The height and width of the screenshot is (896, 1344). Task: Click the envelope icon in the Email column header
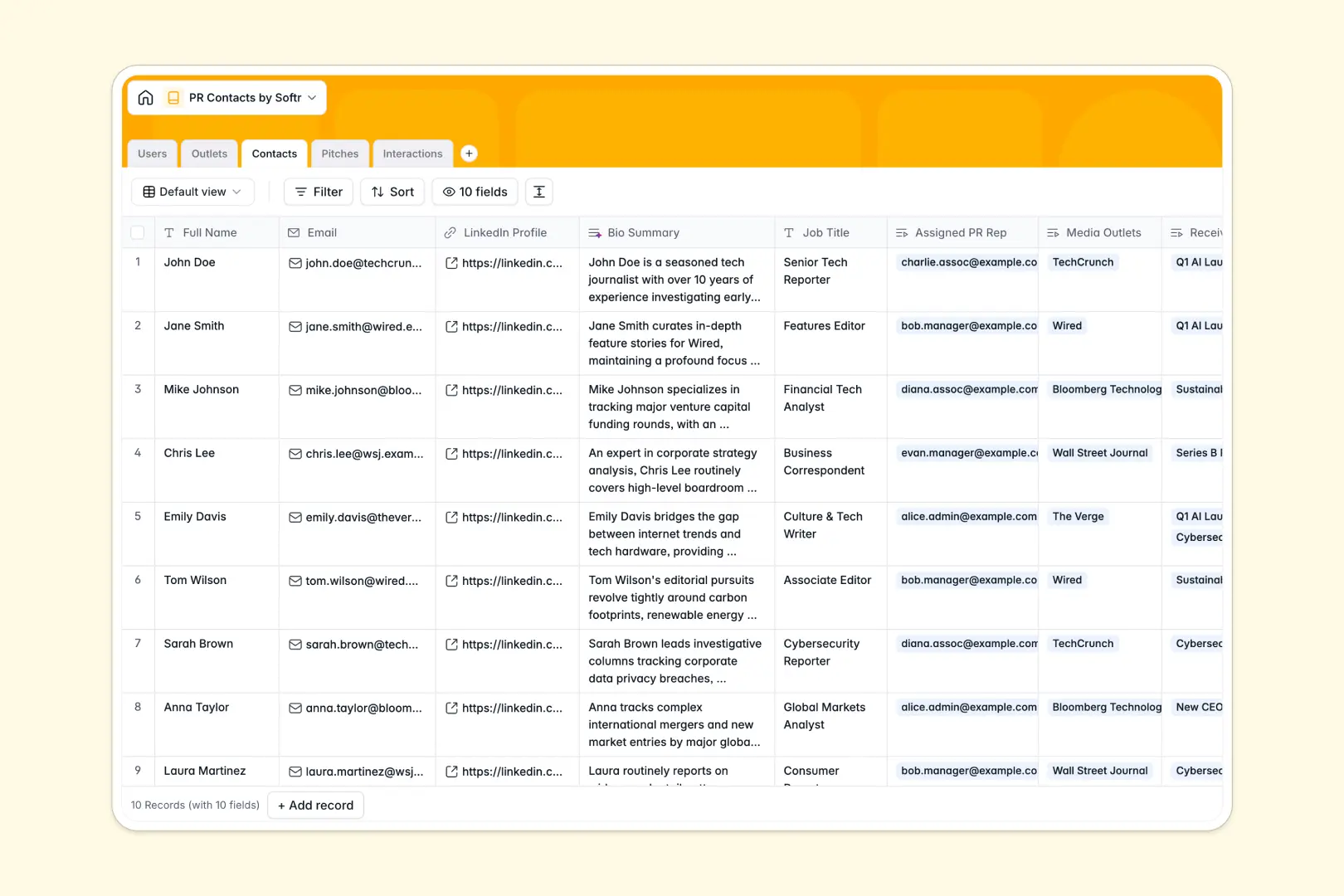(x=293, y=232)
